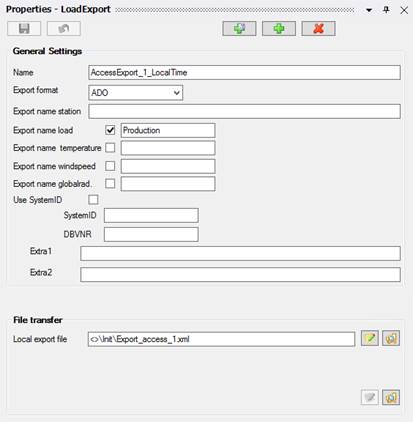The height and width of the screenshot is (422, 413).
Task: Click browse icon beside Local export file
Action: point(391,339)
